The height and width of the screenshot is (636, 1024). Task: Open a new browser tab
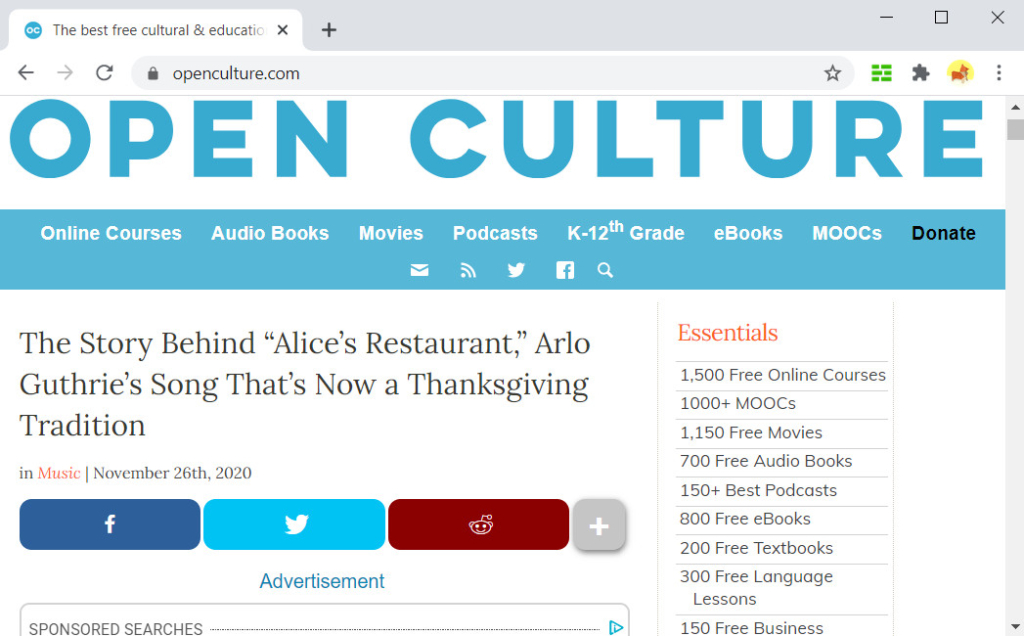(329, 30)
